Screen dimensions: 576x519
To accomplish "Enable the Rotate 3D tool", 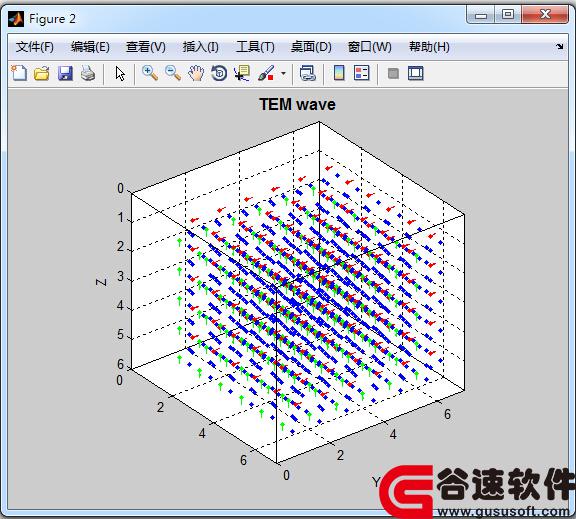I will tap(219, 73).
